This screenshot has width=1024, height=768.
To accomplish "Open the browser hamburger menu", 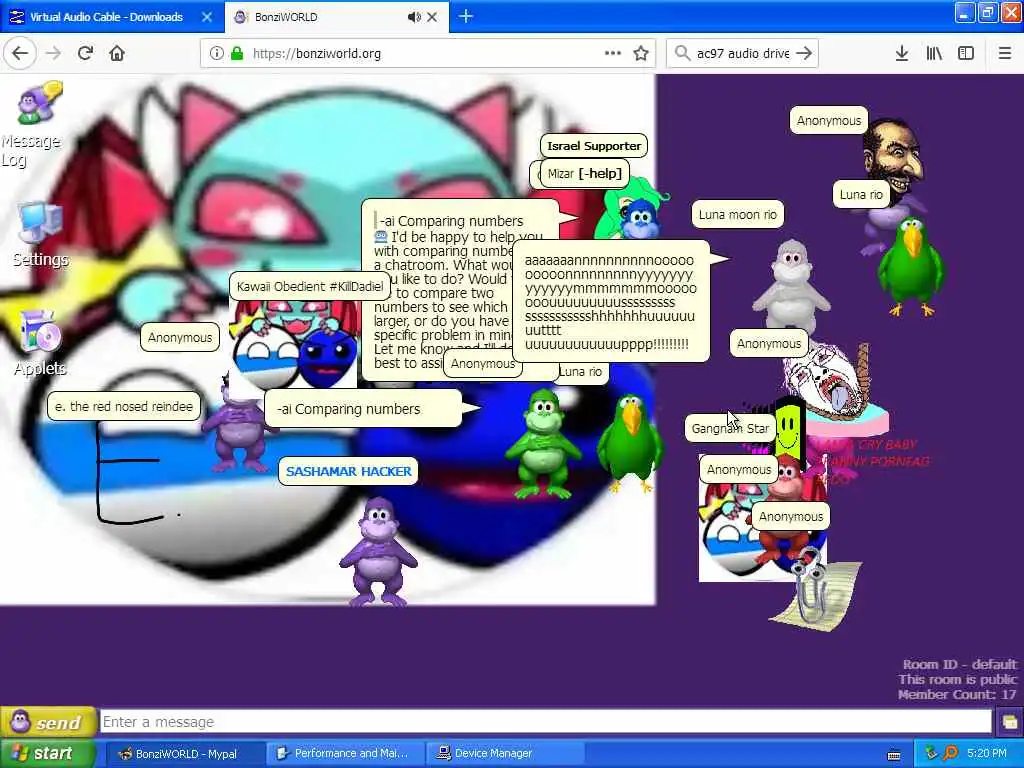I will (1004, 54).
